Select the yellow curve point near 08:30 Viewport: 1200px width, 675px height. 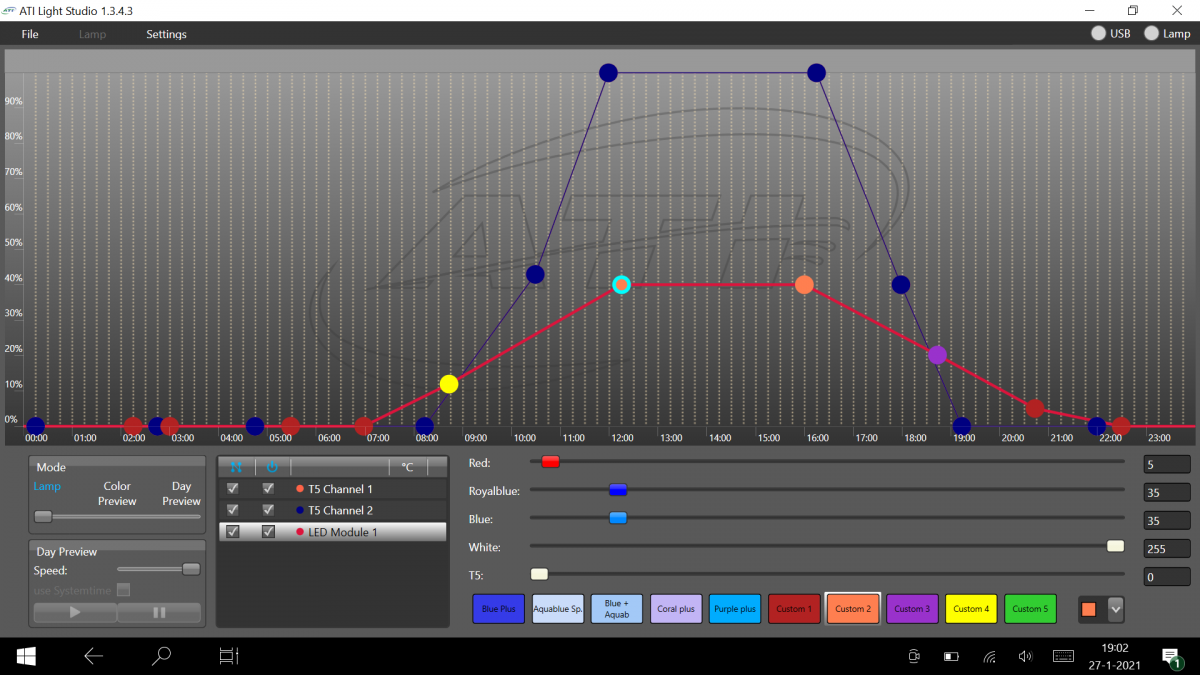coord(449,384)
